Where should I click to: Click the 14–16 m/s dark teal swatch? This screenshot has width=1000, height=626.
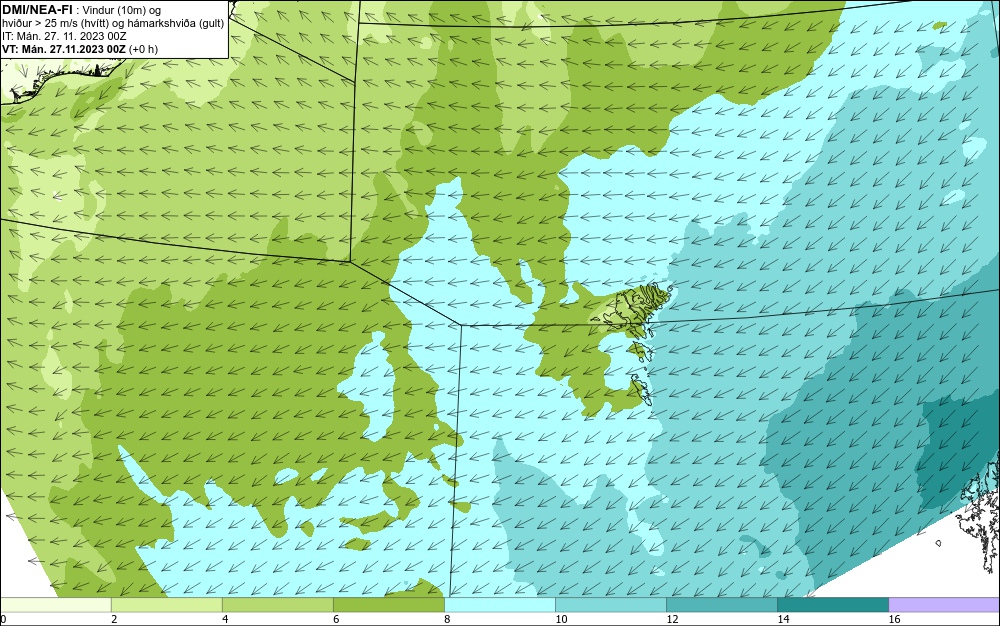[x=833, y=604]
